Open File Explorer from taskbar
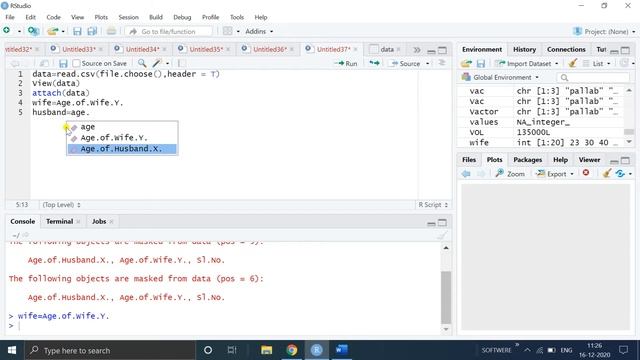The width and height of the screenshot is (640, 360). [267, 350]
